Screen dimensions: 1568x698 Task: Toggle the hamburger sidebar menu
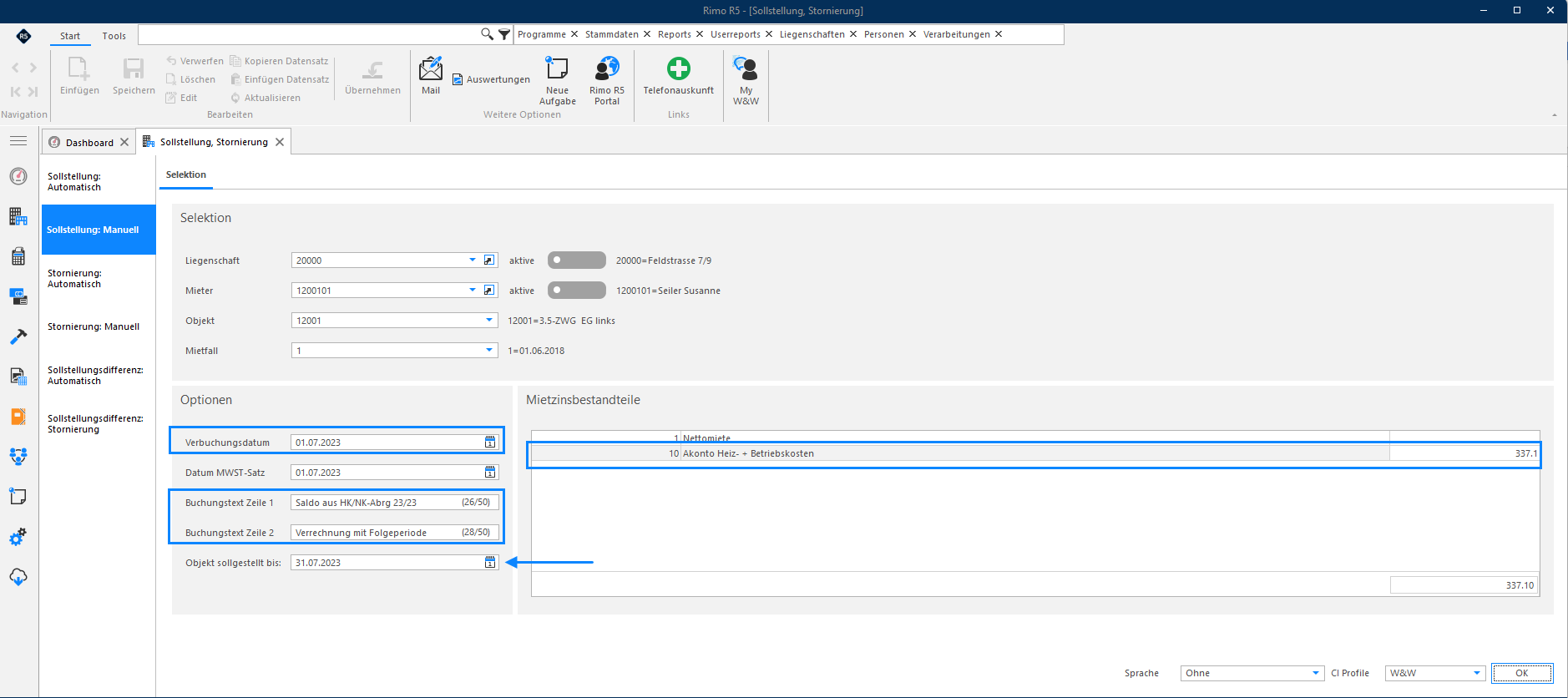coord(18,141)
